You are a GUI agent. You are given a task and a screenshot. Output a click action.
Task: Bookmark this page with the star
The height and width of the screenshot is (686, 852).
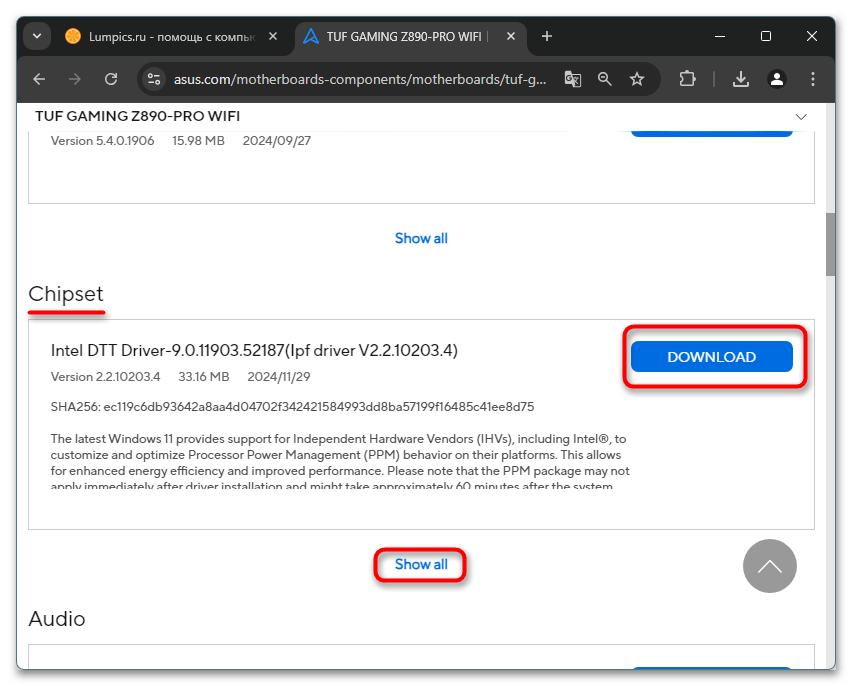637,79
